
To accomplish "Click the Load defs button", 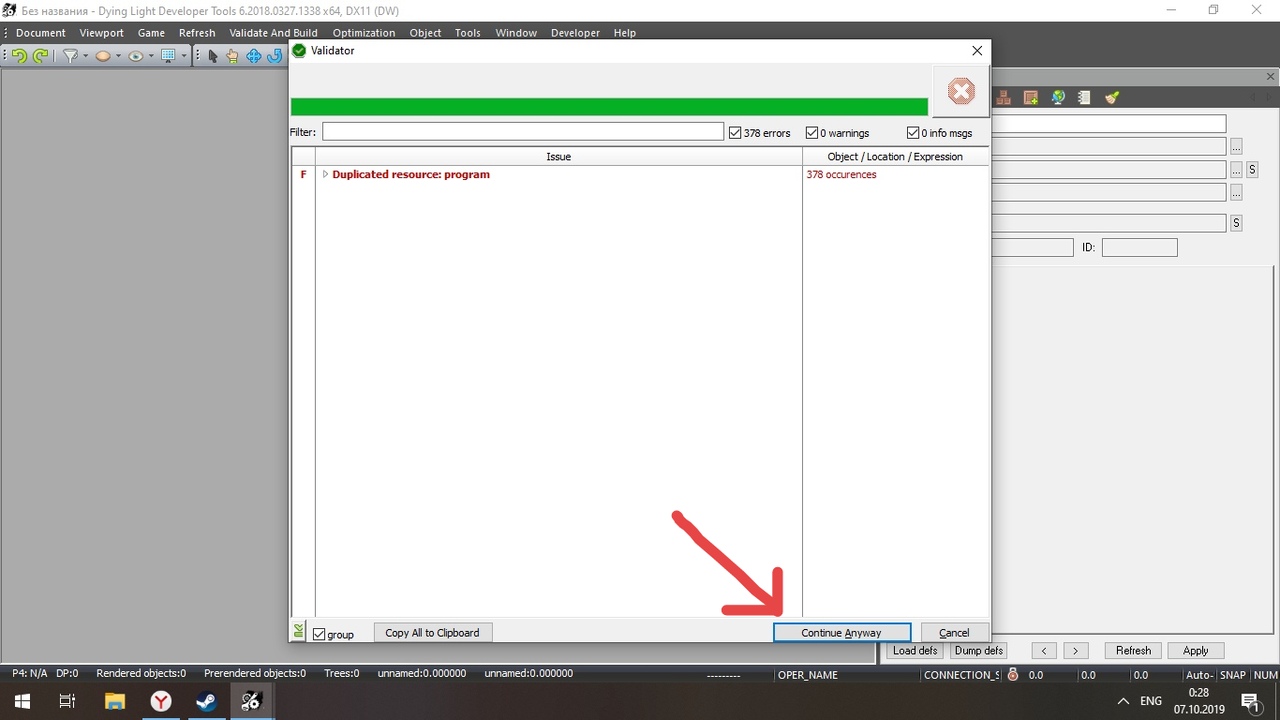I will 915,651.
